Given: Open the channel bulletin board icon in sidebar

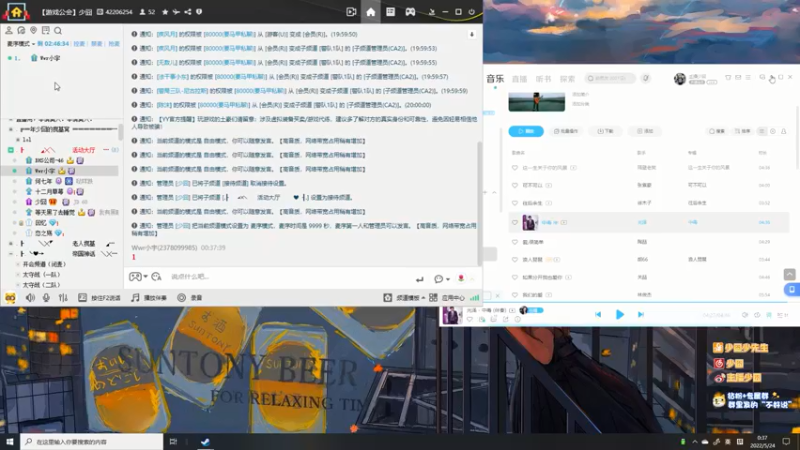Looking at the screenshot, I should [45, 31].
